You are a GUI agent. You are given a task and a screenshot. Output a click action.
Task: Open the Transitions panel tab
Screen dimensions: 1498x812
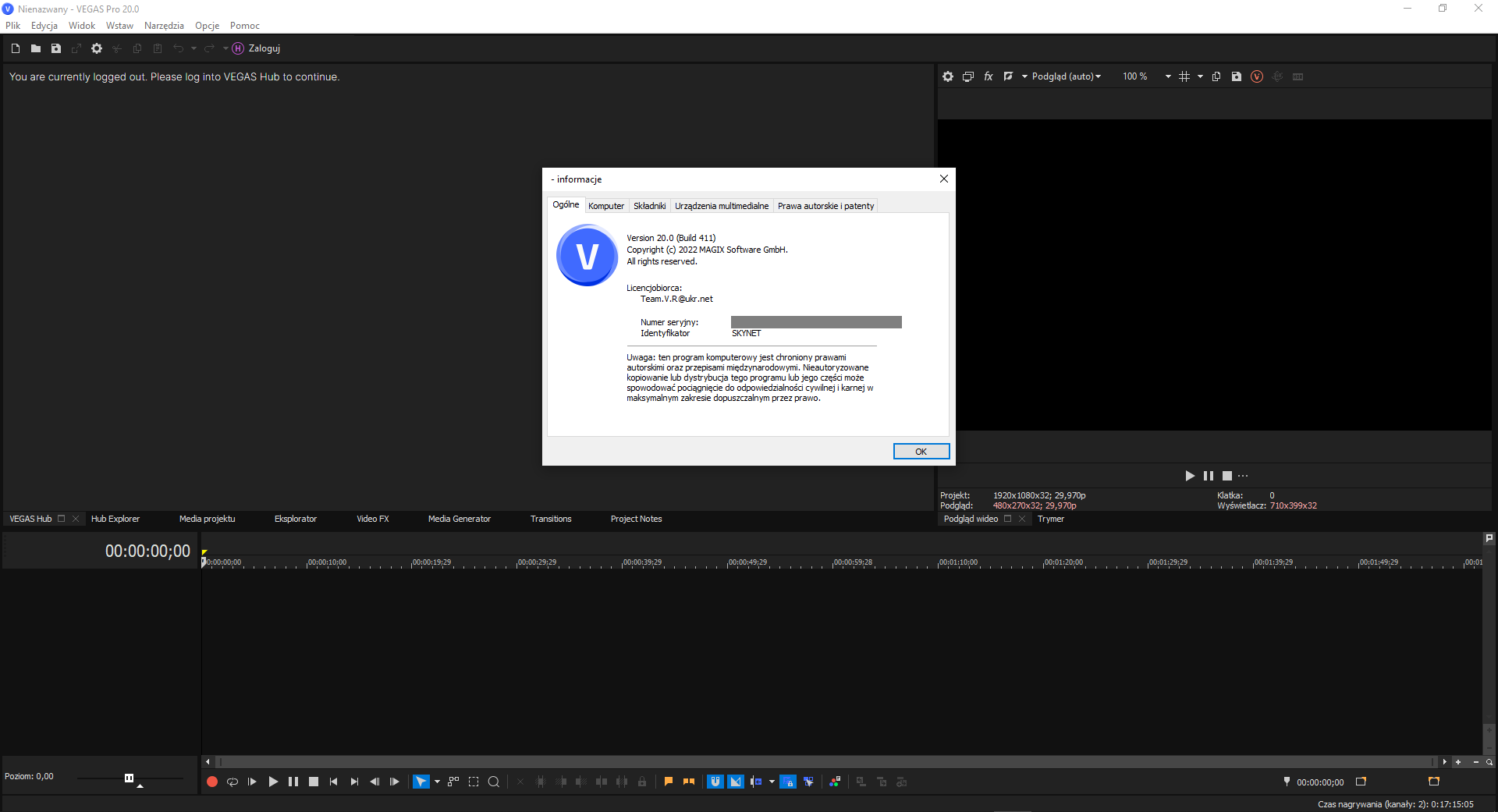[x=551, y=519]
